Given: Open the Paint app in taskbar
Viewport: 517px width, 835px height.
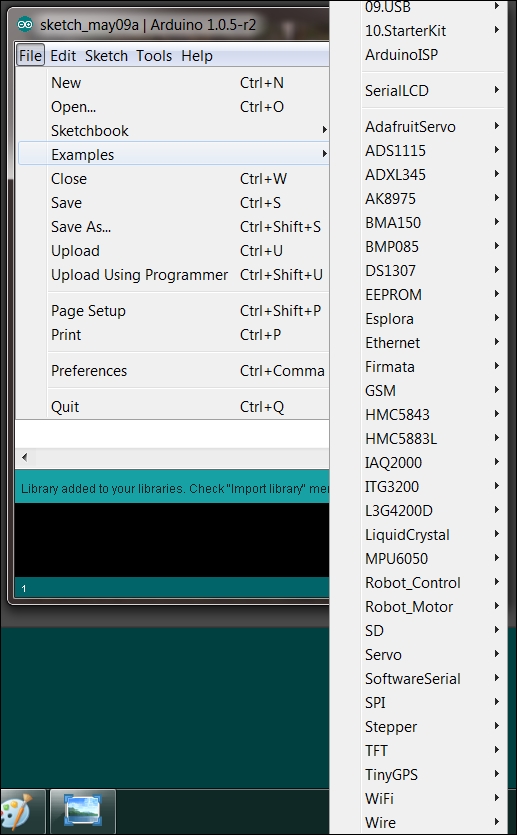Looking at the screenshot, I should click(15, 812).
